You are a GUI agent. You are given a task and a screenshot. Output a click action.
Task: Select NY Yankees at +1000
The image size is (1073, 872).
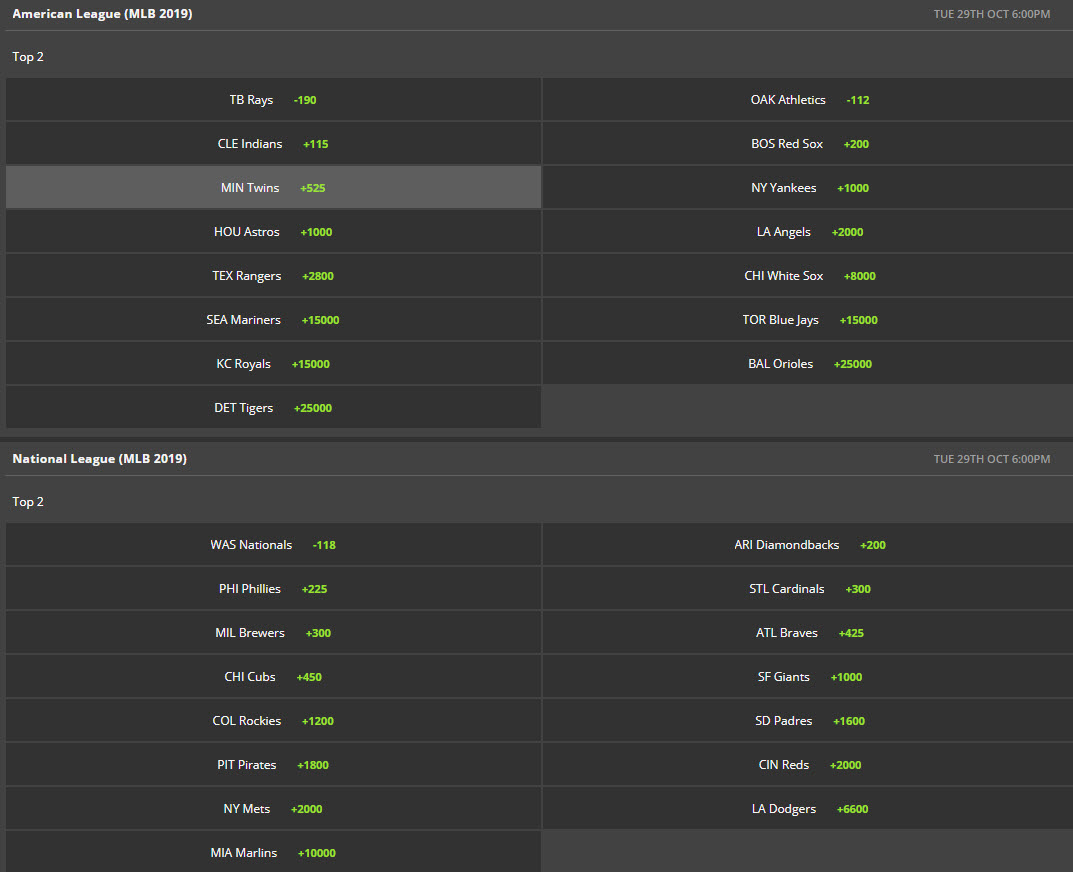pyautogui.click(x=808, y=188)
